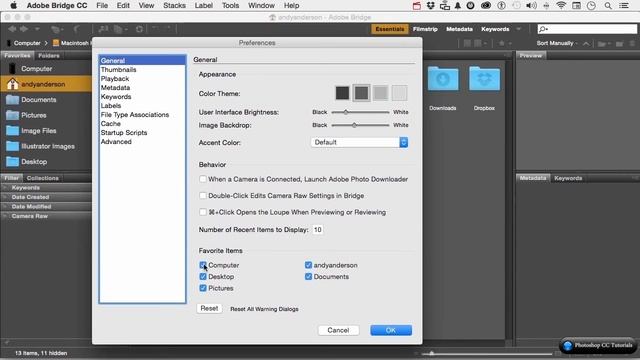Enable Click Opens the Loupe checkbox
640x360 pixels.
coord(203,212)
